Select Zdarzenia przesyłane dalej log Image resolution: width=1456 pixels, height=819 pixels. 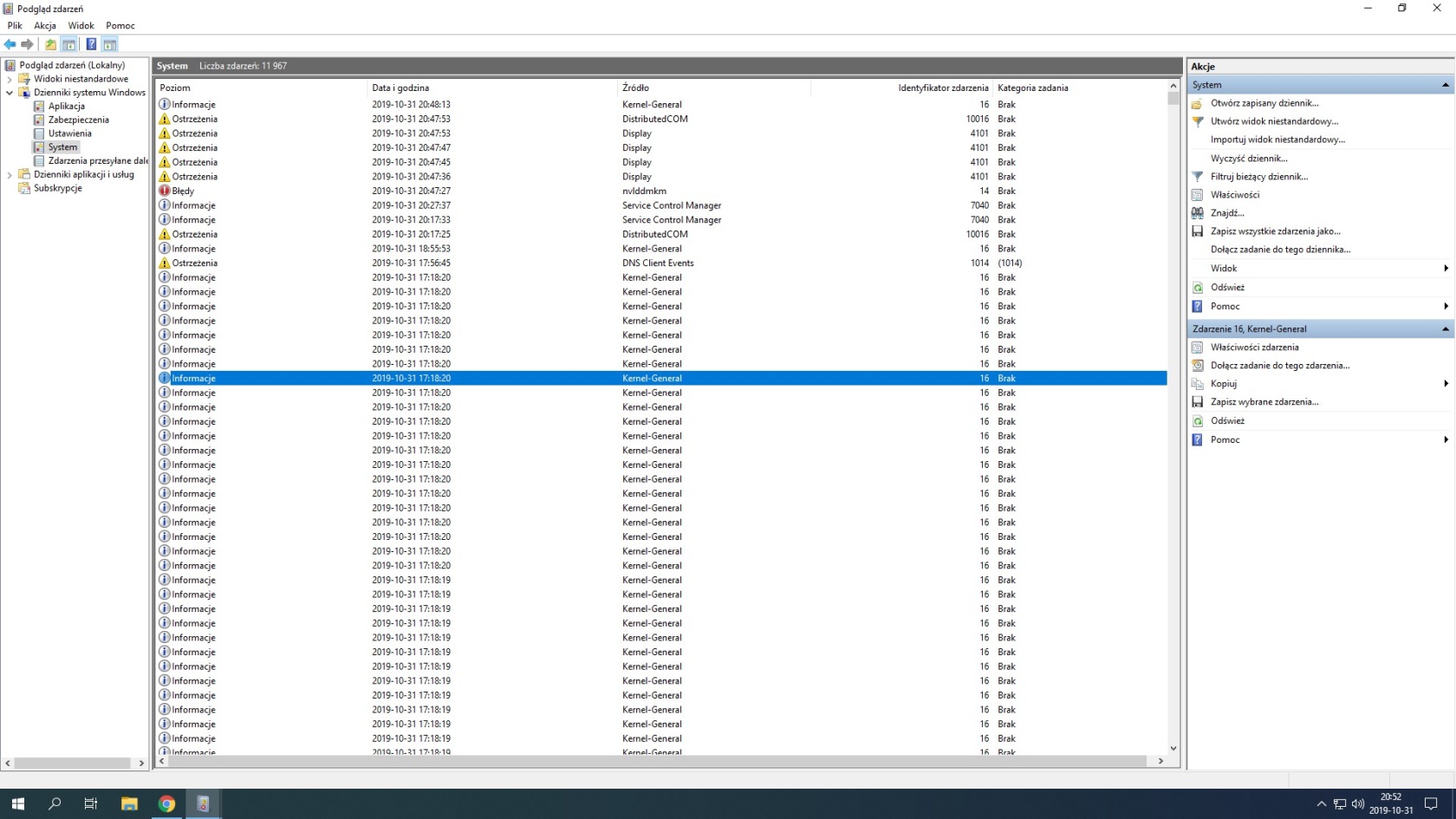[97, 161]
